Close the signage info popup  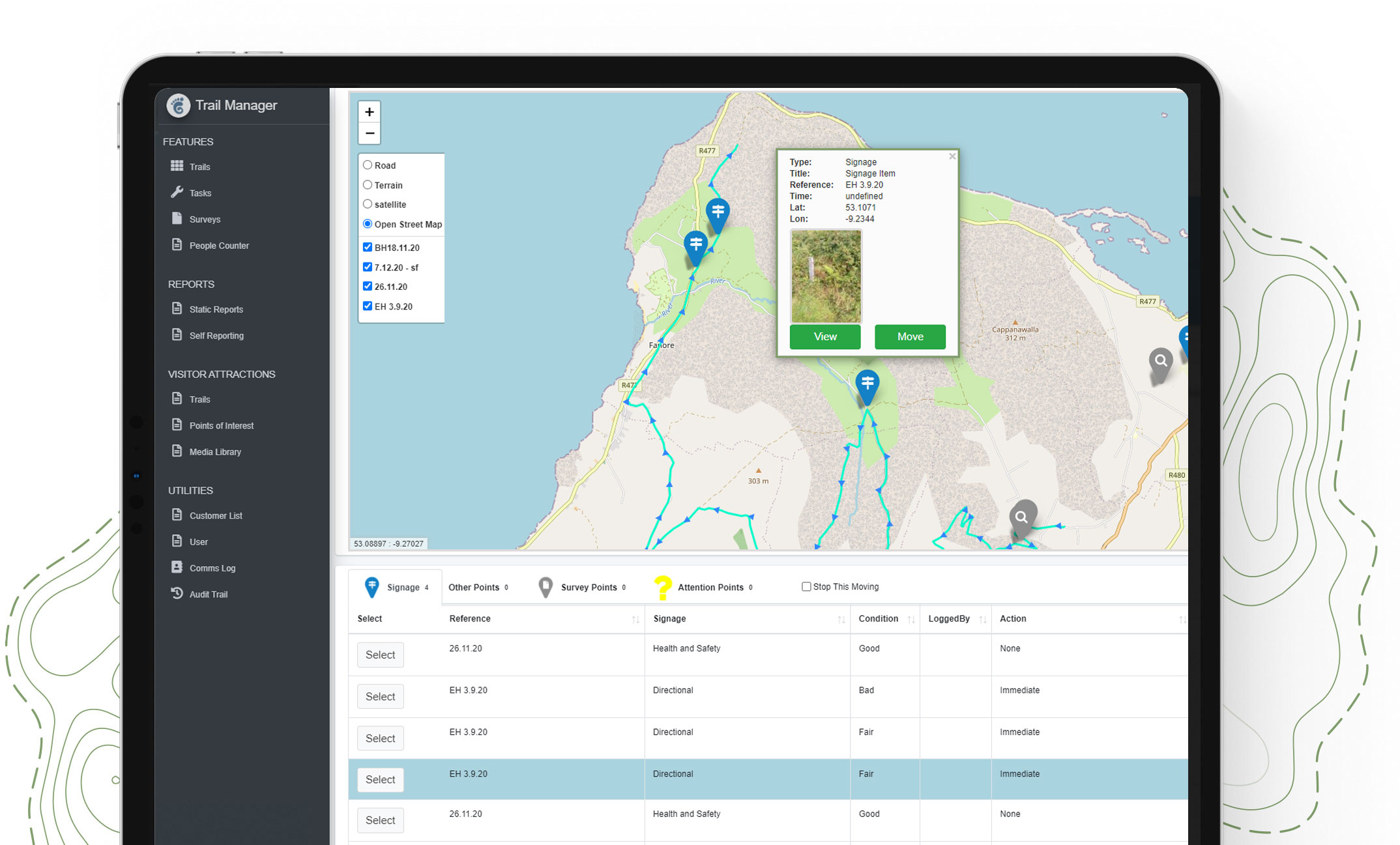point(952,156)
